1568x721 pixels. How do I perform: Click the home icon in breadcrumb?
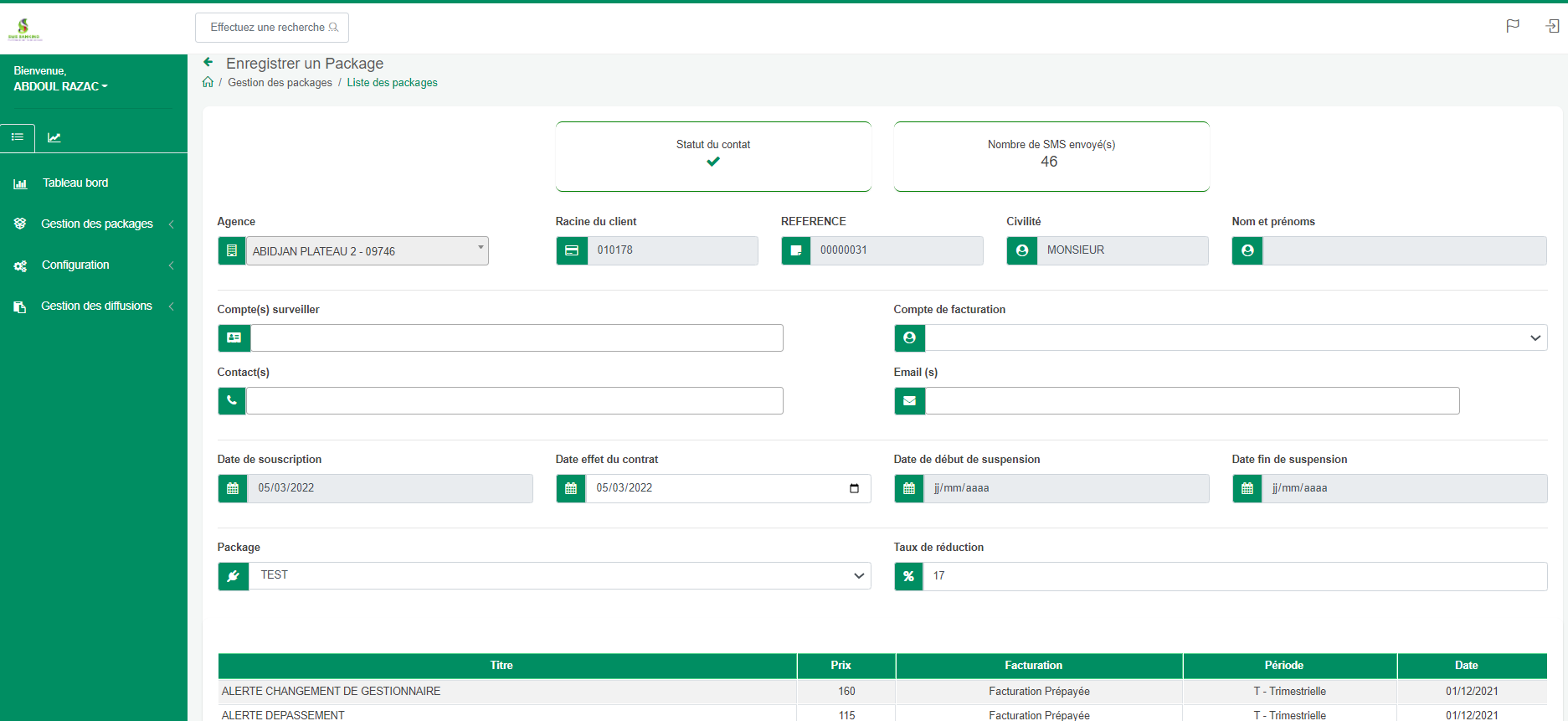[x=208, y=82]
